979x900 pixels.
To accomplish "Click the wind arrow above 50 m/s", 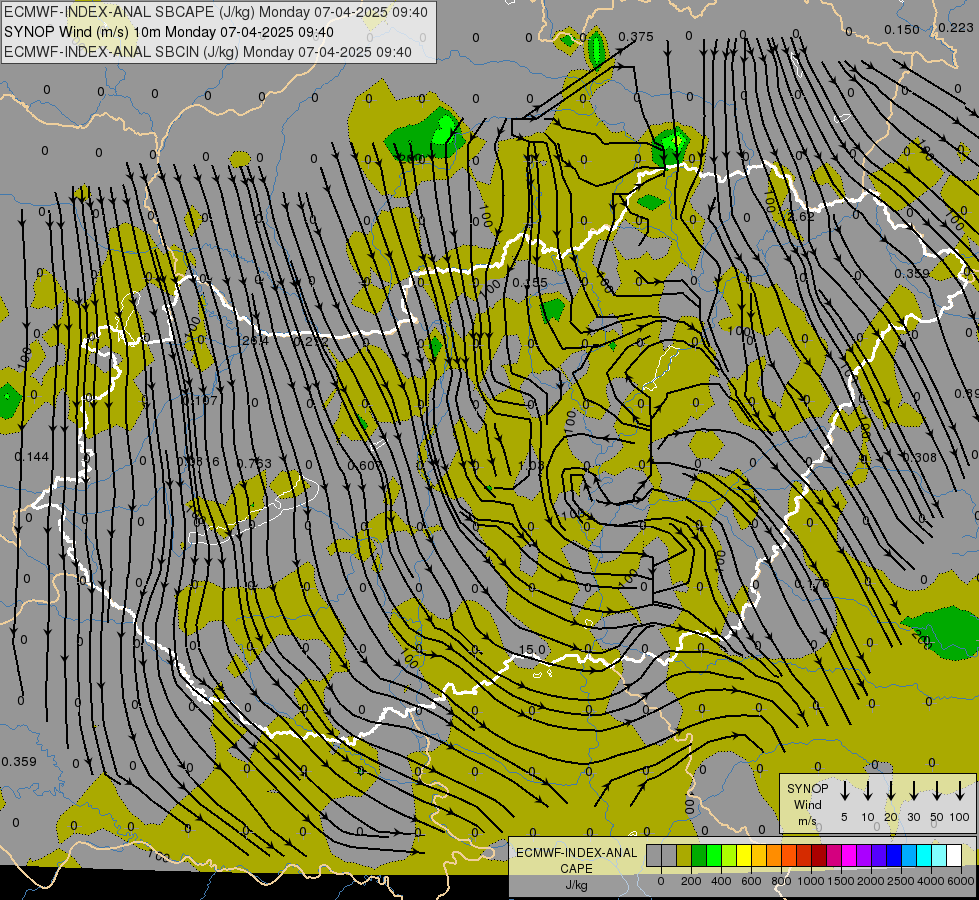I will point(937,791).
